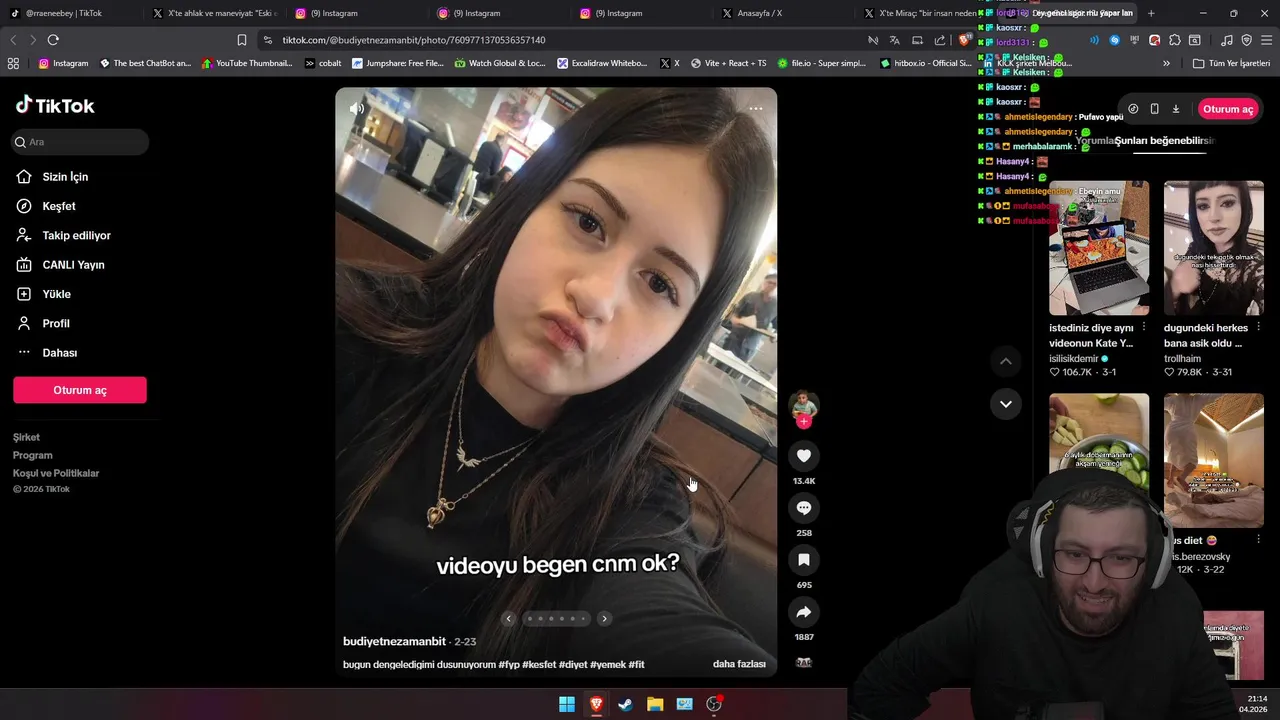The height and width of the screenshot is (720, 1280).
Task: Expand bookmarks overflow chevron
Action: point(1166,63)
